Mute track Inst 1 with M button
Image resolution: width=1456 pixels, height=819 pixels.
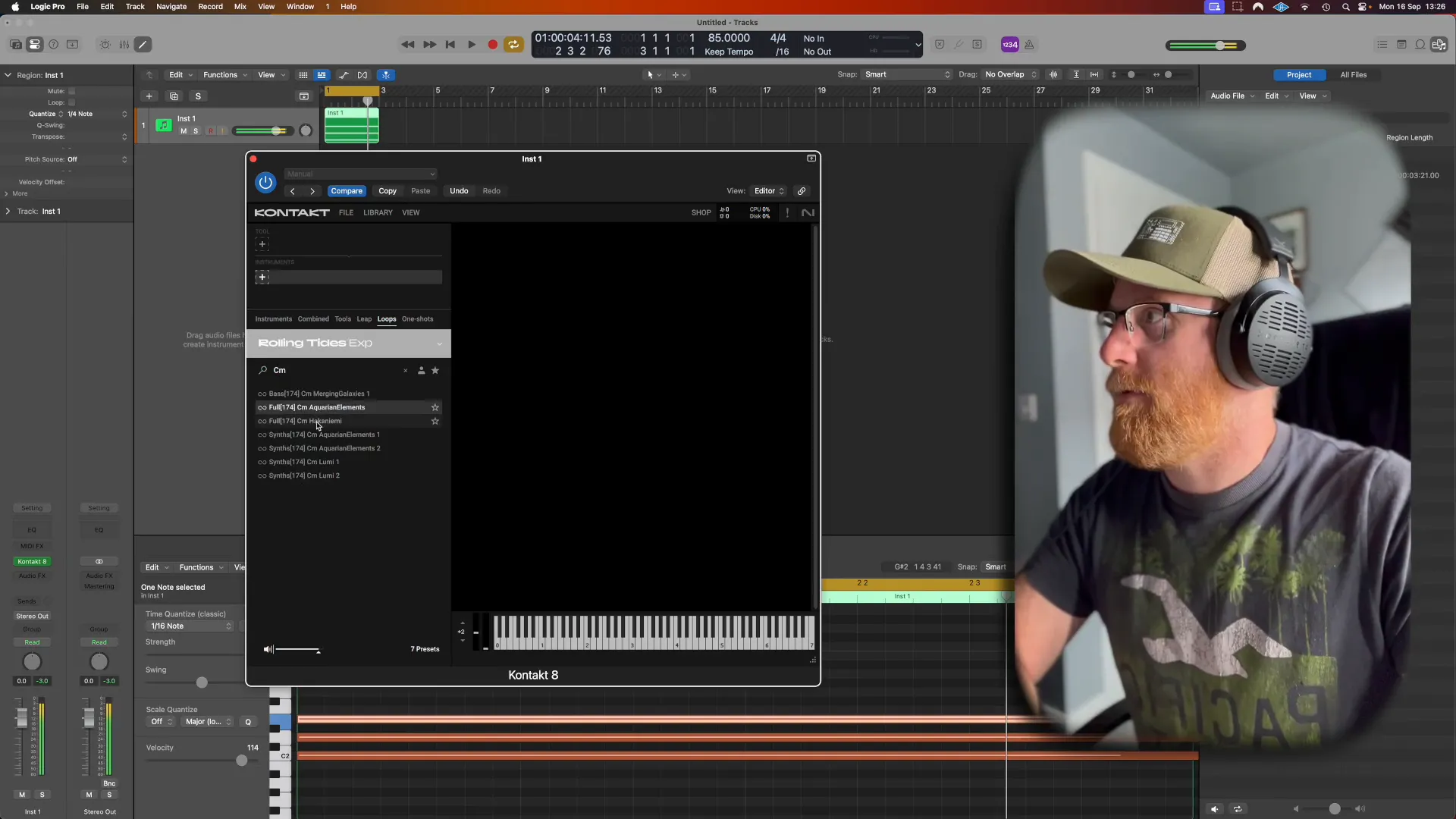[x=184, y=131]
